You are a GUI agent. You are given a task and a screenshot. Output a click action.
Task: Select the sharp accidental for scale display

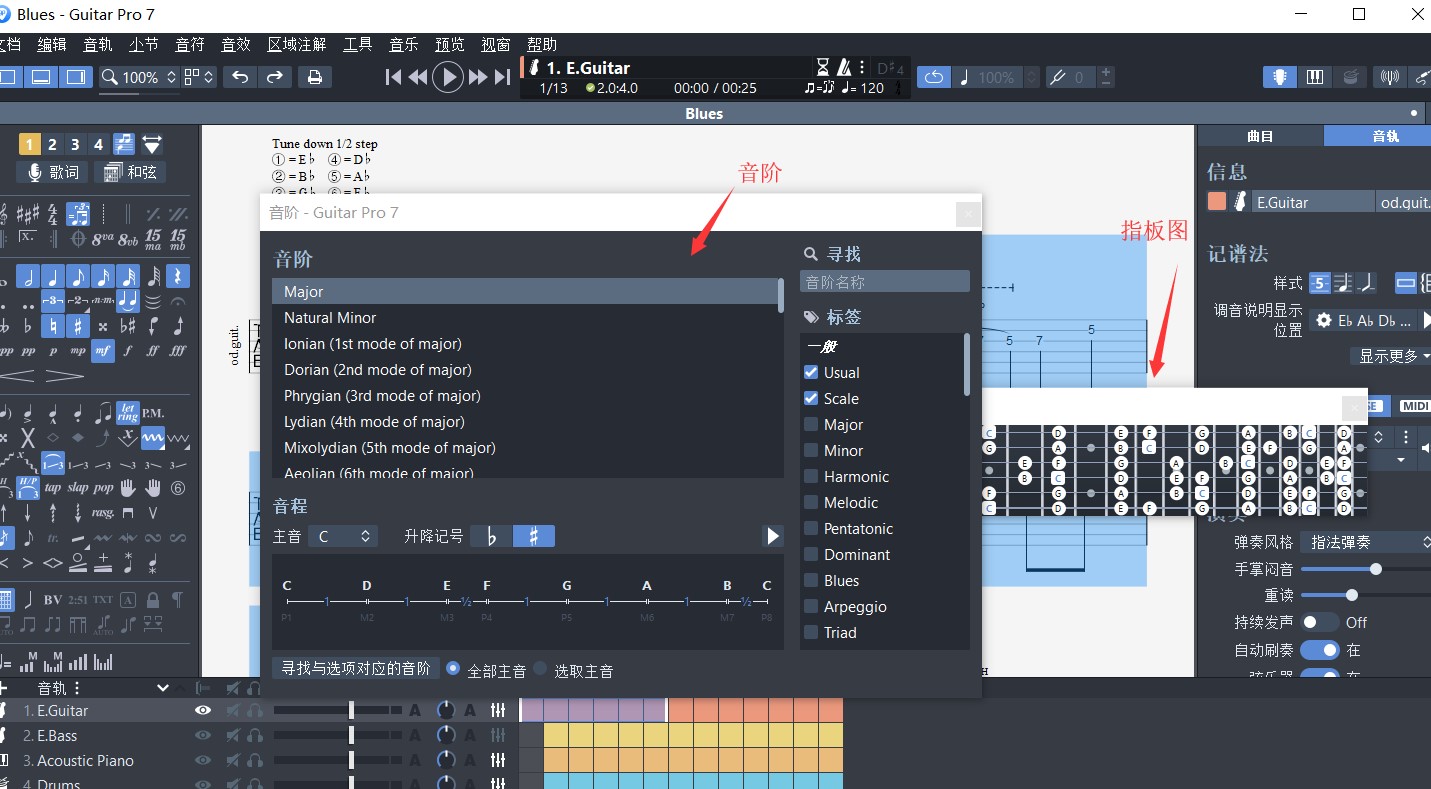click(x=534, y=536)
